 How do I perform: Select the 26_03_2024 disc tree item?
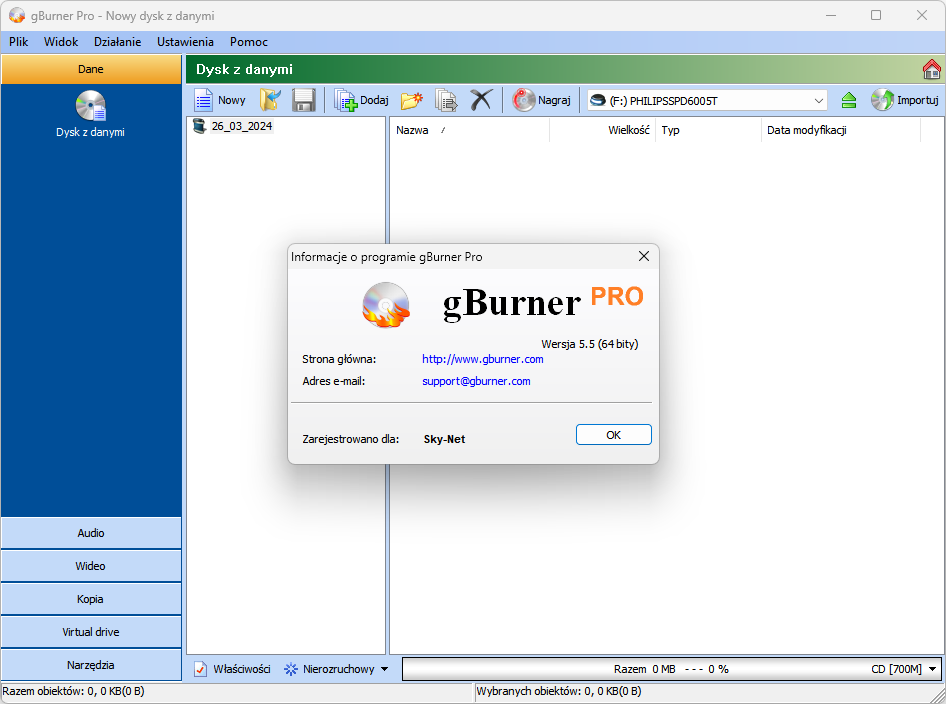click(x=241, y=126)
